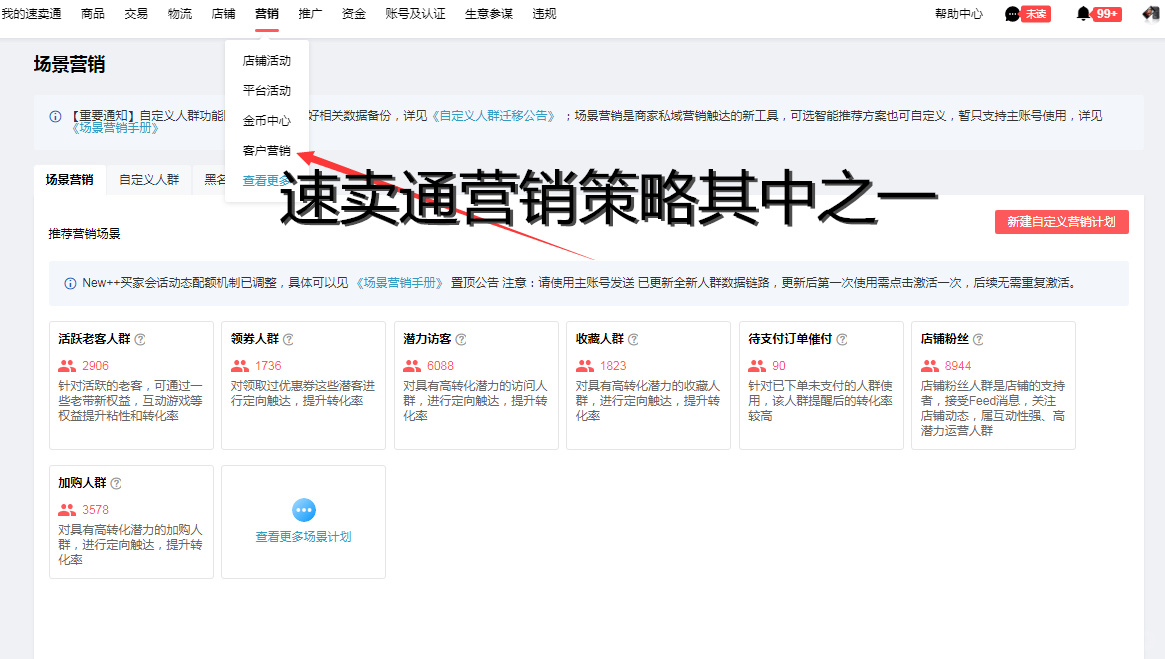Click the audience count 8944
The height and width of the screenshot is (659, 1165).
pyautogui.click(x=958, y=366)
